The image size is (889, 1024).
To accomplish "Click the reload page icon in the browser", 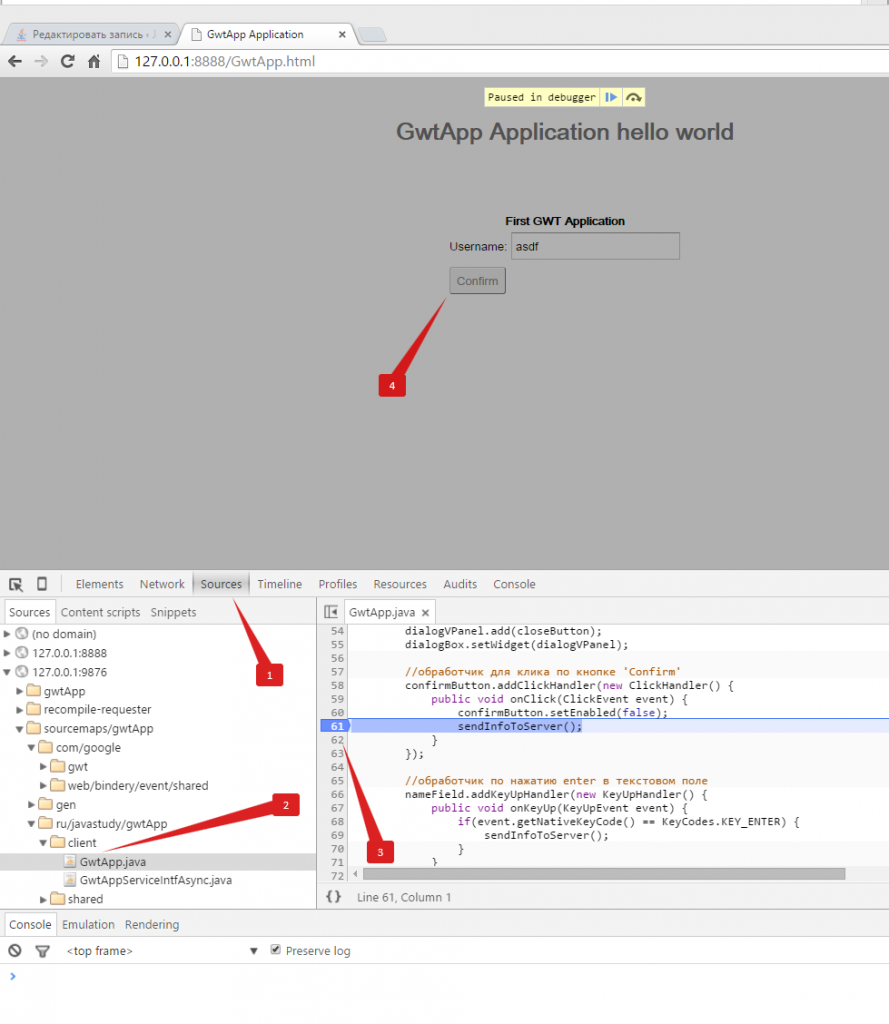I will point(67,61).
